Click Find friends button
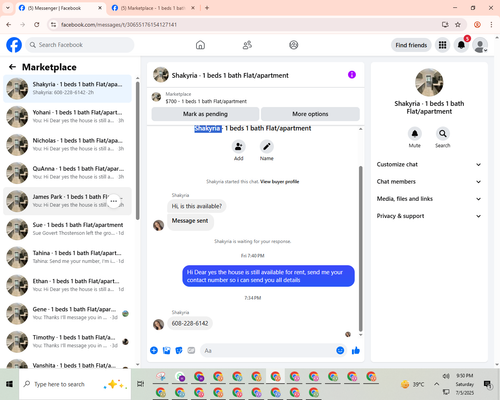 tap(411, 45)
